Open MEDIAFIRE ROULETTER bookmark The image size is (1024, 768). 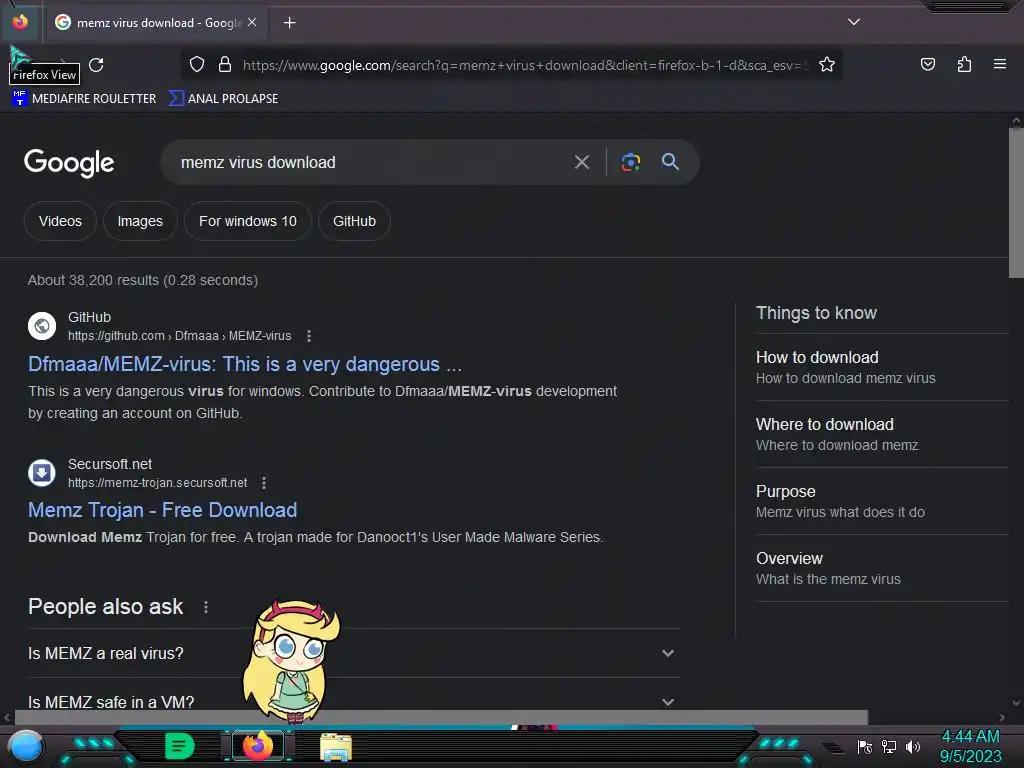tap(84, 99)
